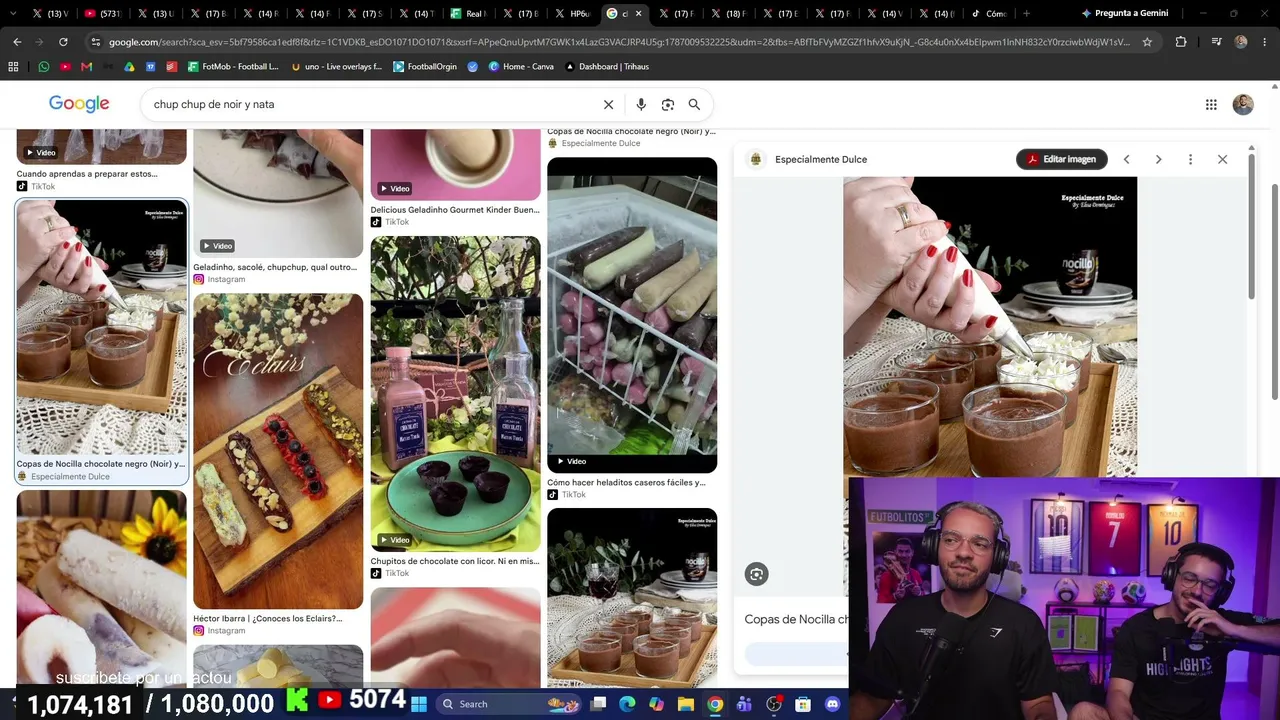Viewport: 1280px width, 720px height.
Task: Open 'Geladinho, sacolé, chupchup' result
Action: click(x=275, y=268)
